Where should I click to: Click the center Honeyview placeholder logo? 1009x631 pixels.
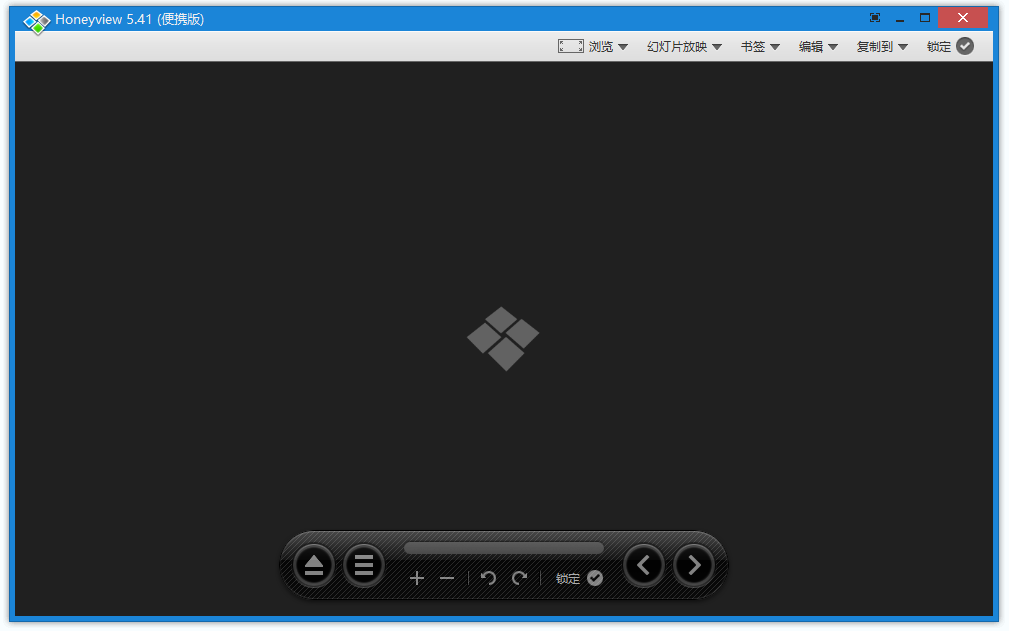point(503,339)
